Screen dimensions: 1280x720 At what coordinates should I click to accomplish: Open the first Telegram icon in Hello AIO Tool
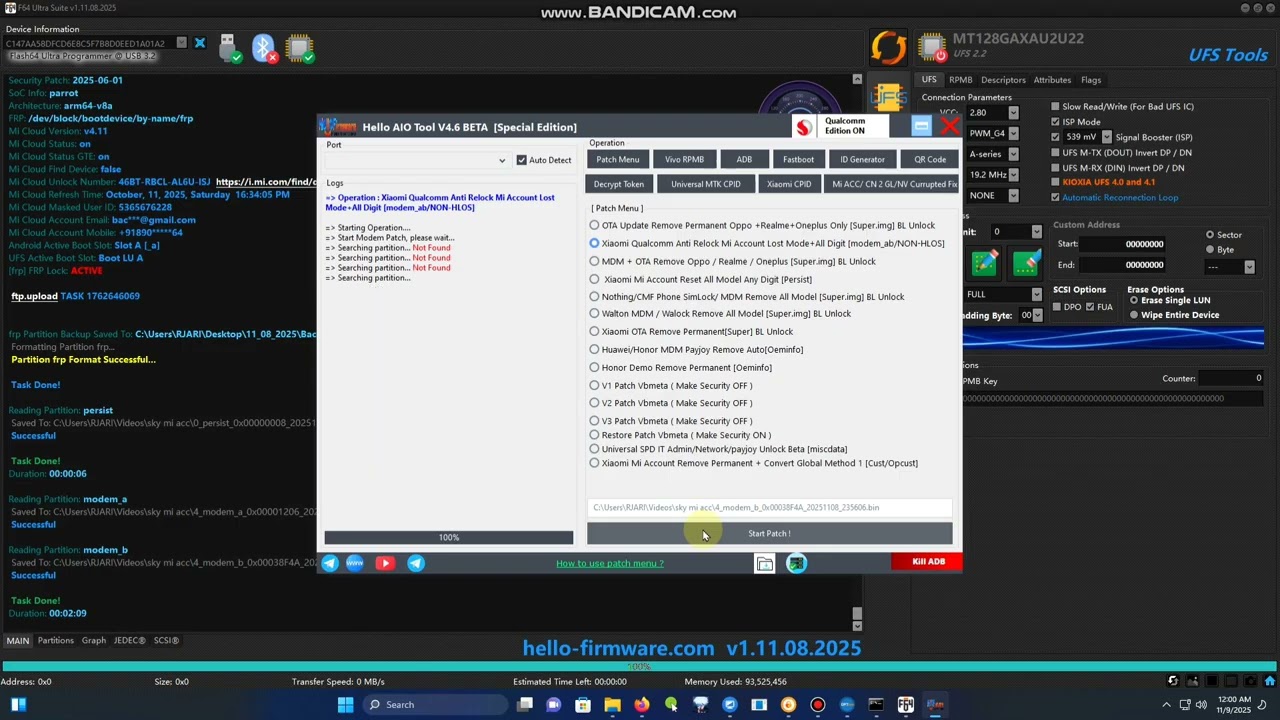(329, 563)
